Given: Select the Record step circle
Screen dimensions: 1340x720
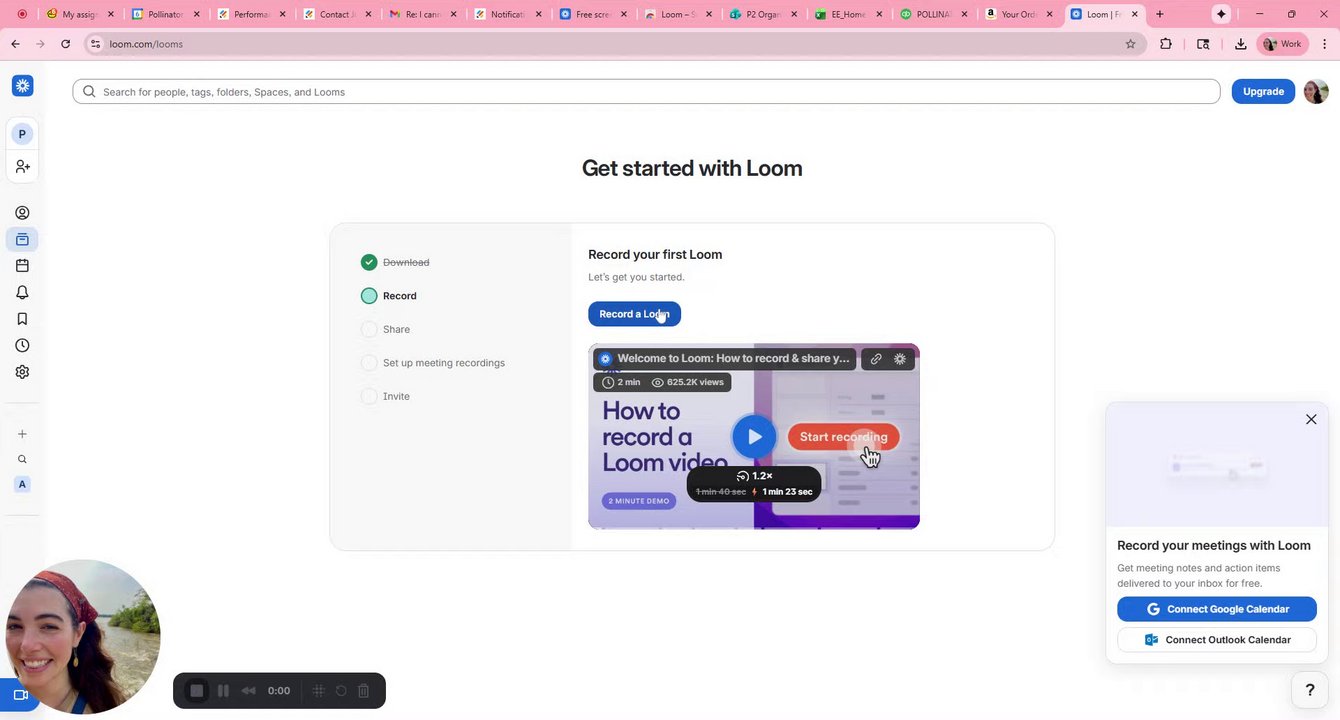Looking at the screenshot, I should click(369, 296).
